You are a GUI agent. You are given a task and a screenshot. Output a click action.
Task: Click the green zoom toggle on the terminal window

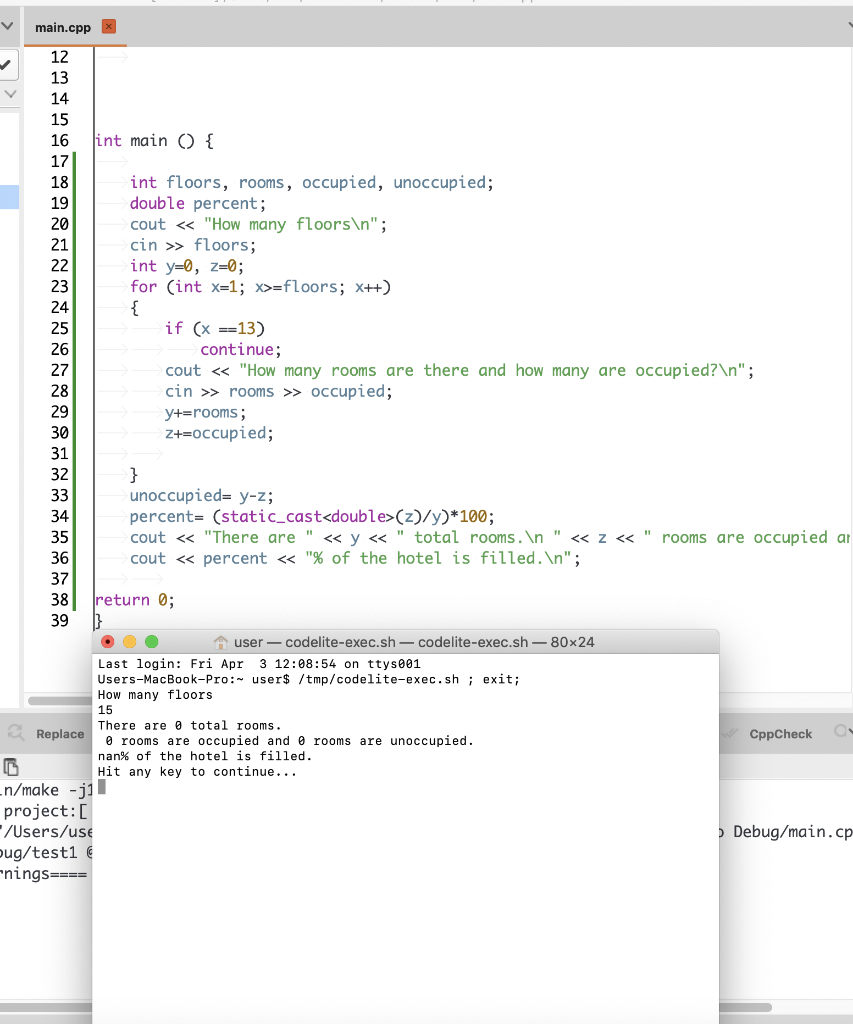(150, 641)
